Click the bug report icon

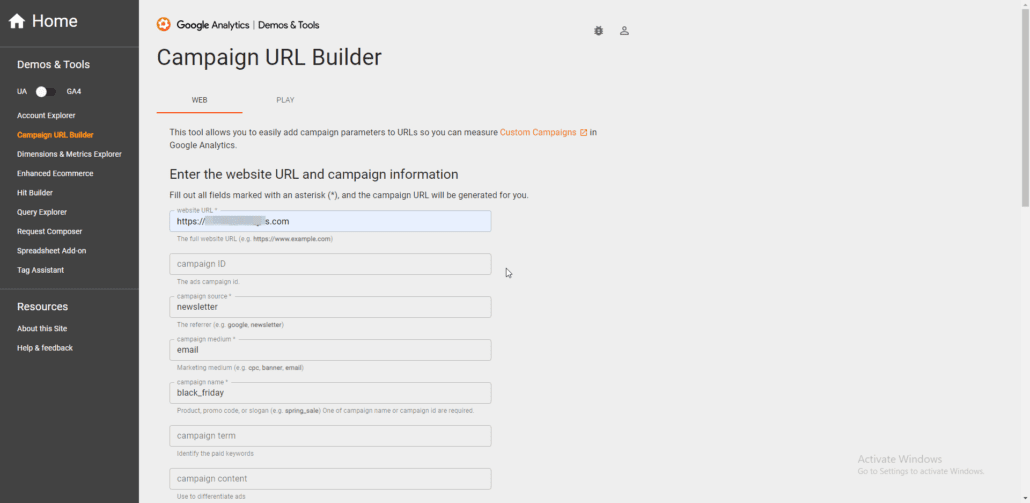tap(598, 31)
